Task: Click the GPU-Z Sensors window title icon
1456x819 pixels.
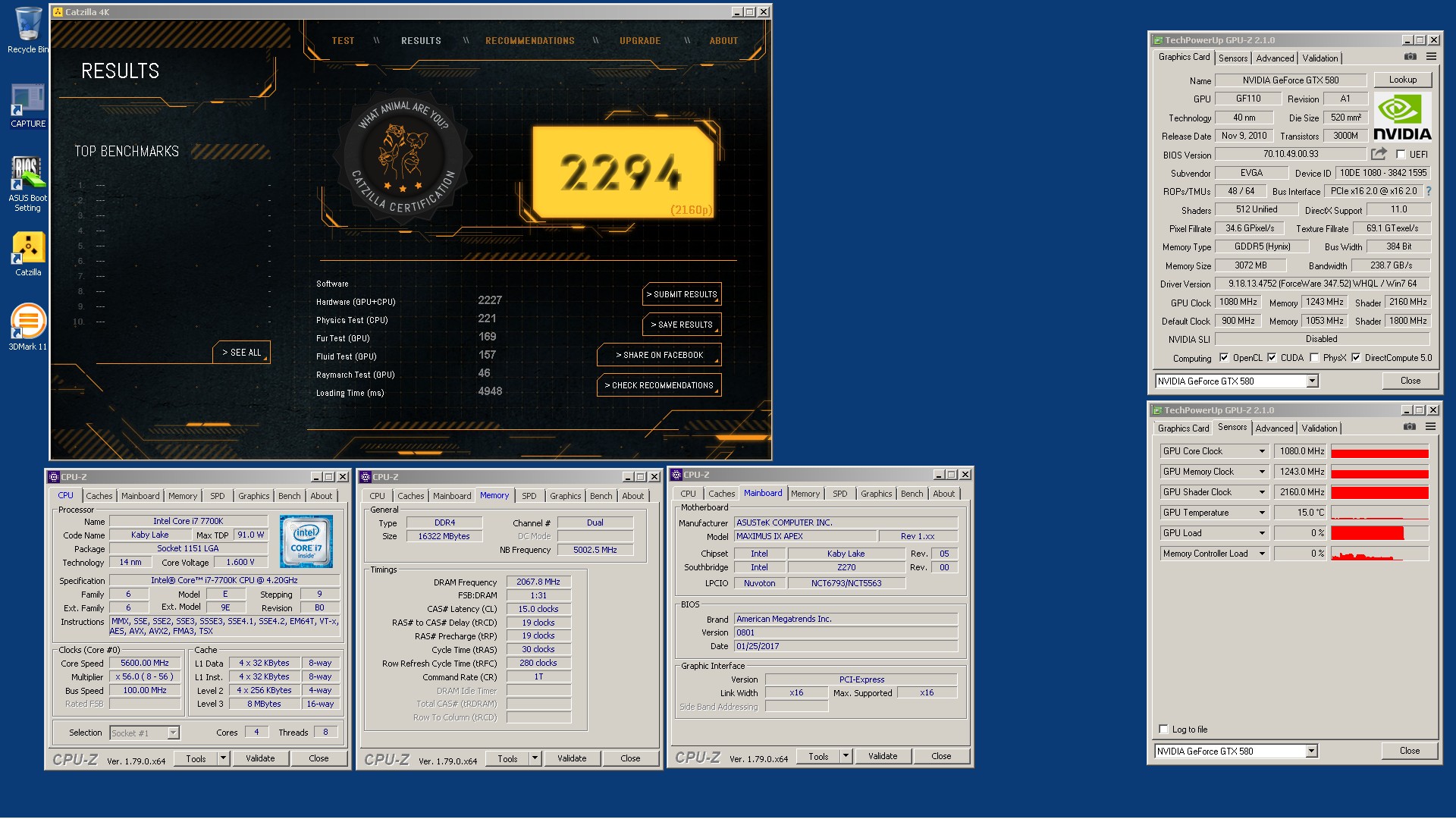Action: (1156, 410)
